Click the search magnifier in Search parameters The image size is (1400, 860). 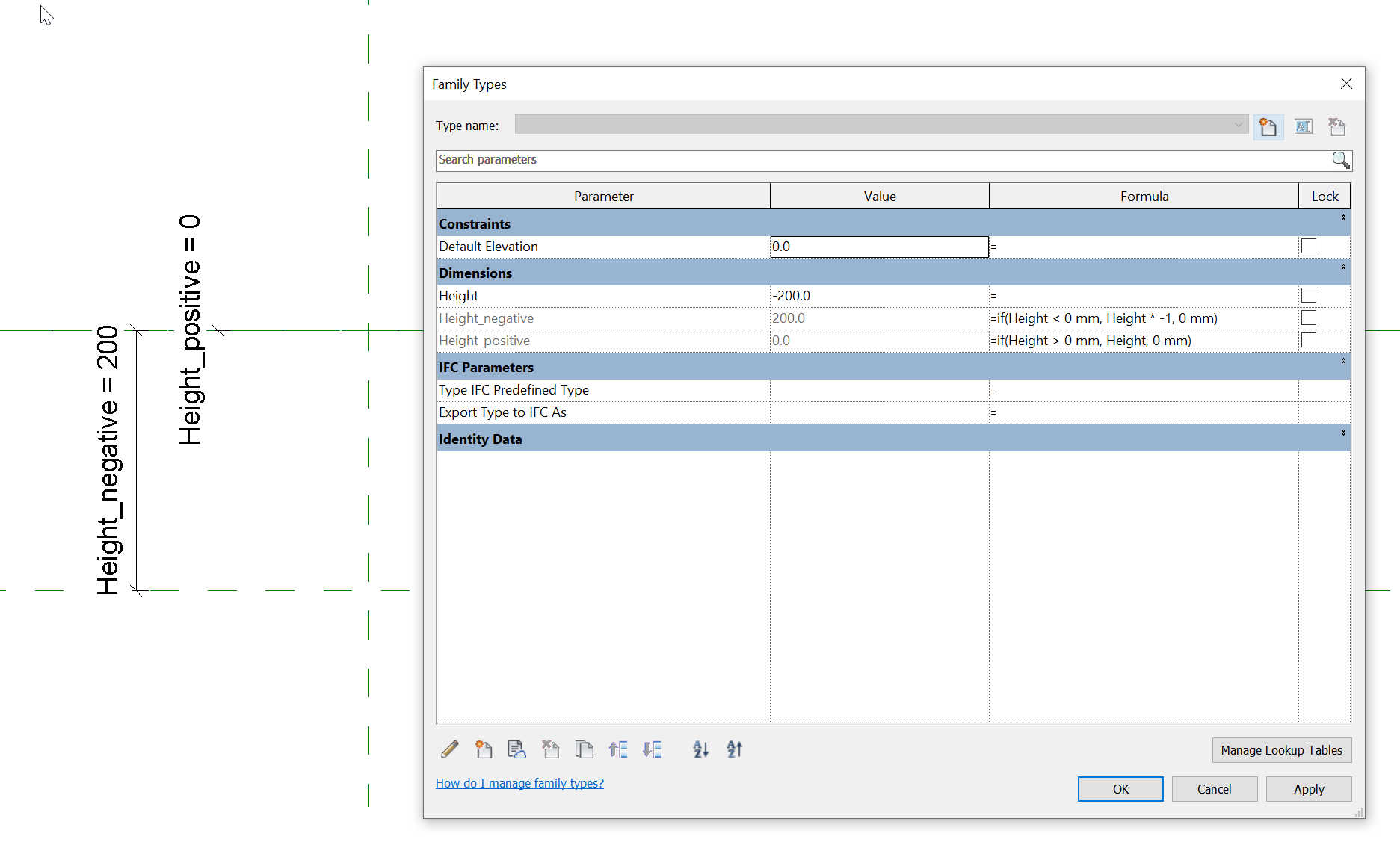click(x=1341, y=160)
